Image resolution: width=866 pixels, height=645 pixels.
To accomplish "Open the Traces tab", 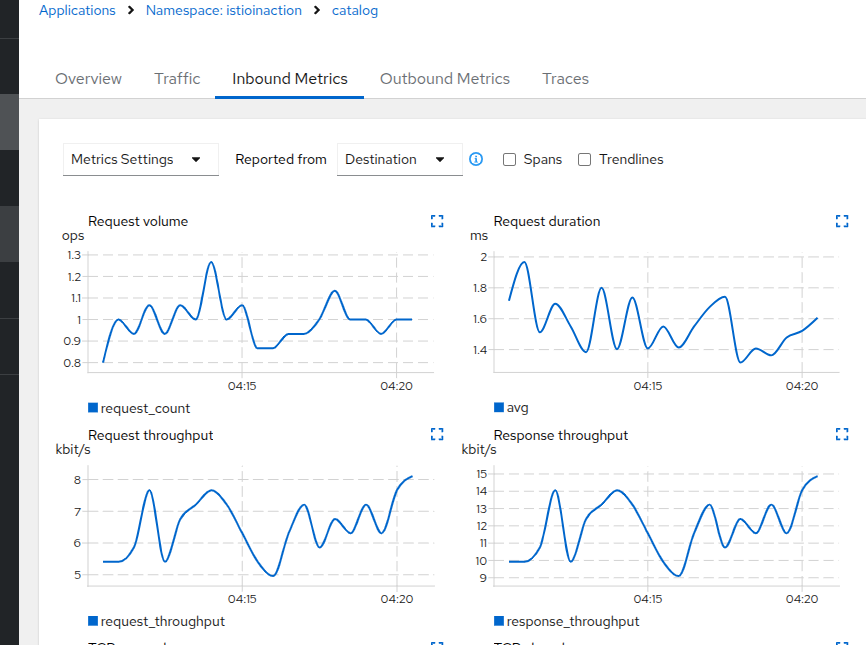I will tap(566, 79).
